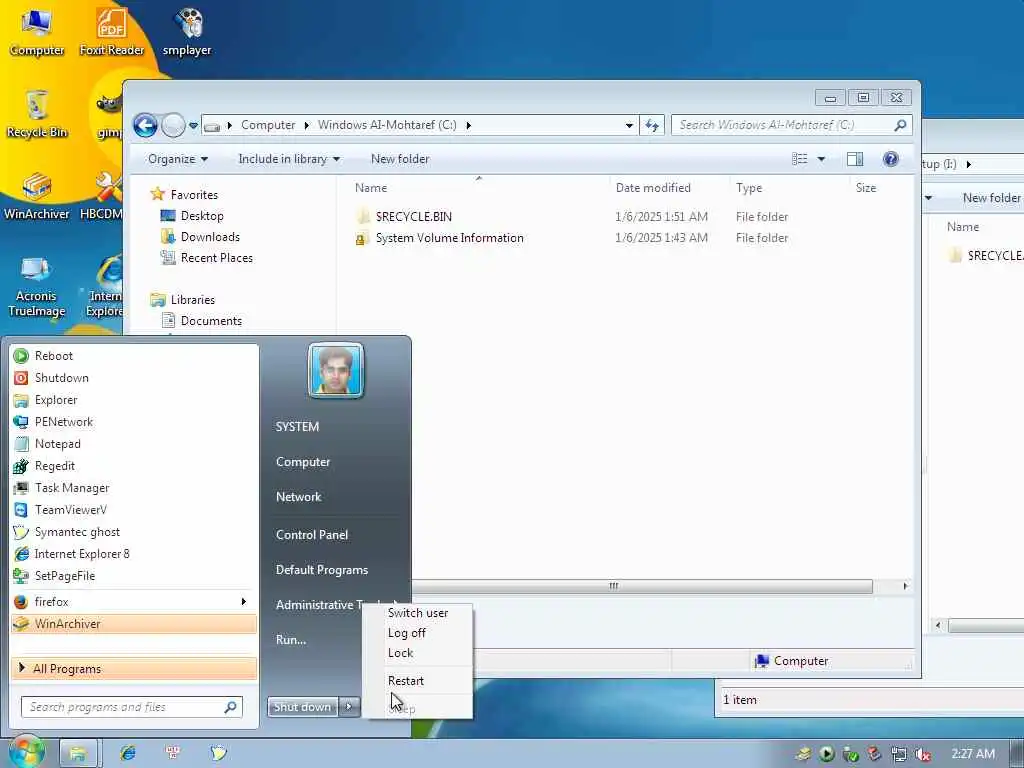Select the $RECYCLE.BIN folder
The image size is (1024, 768).
413,217
